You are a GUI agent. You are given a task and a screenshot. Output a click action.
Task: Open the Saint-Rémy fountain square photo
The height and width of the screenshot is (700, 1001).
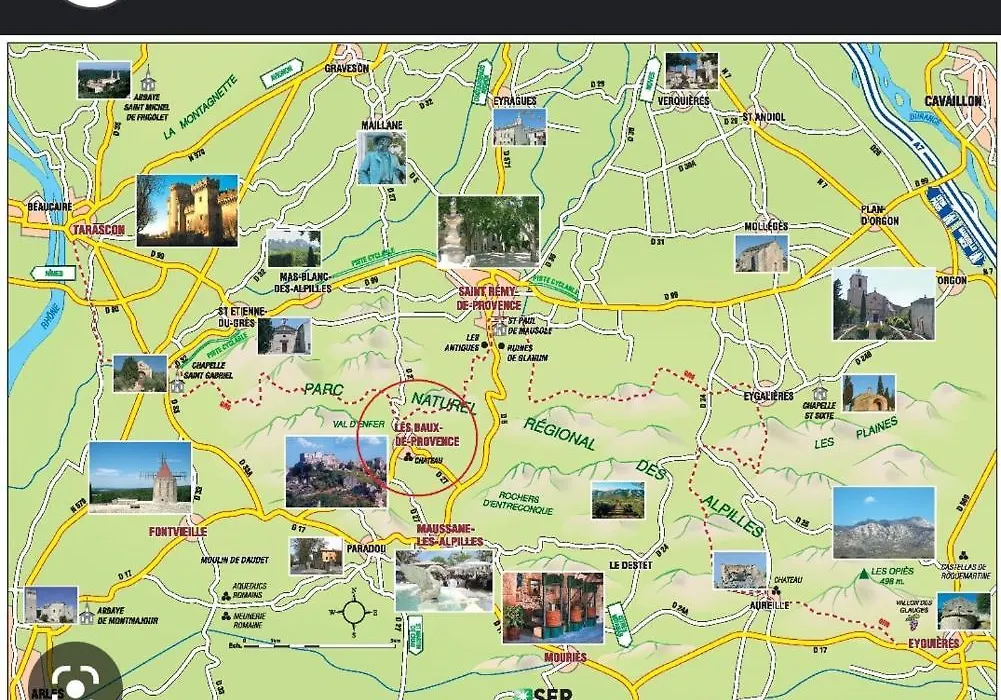(489, 232)
